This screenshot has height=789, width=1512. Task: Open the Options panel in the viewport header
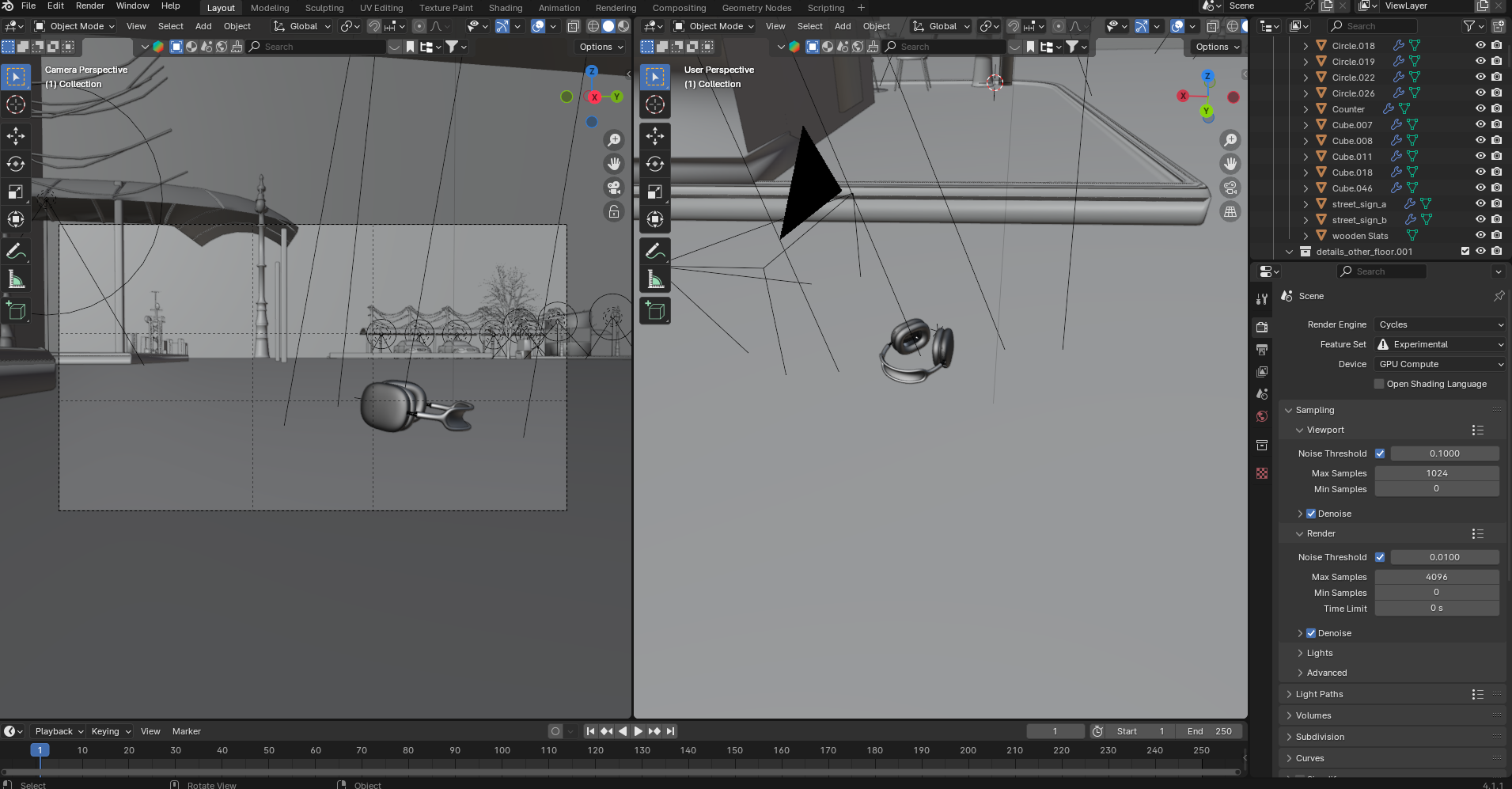pos(600,46)
